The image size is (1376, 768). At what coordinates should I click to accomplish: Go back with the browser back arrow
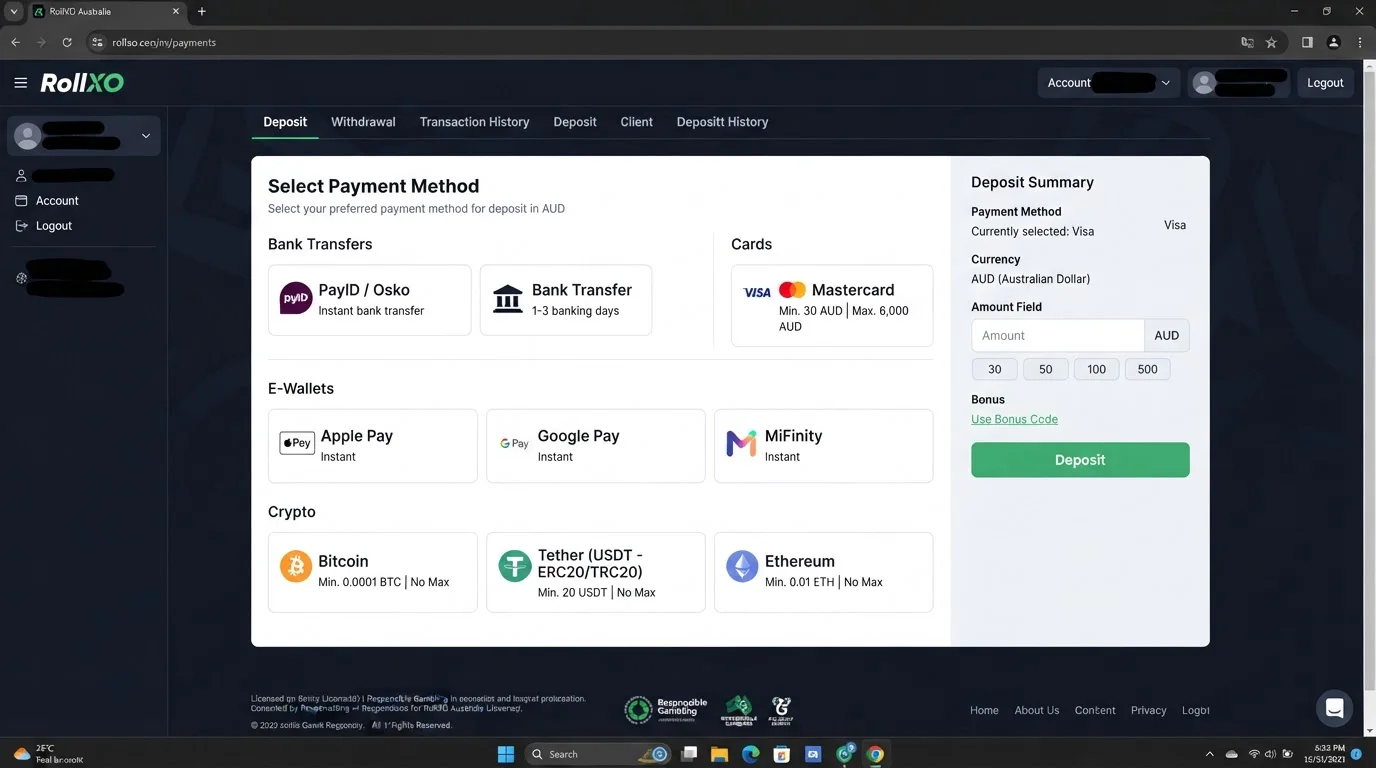(x=15, y=42)
